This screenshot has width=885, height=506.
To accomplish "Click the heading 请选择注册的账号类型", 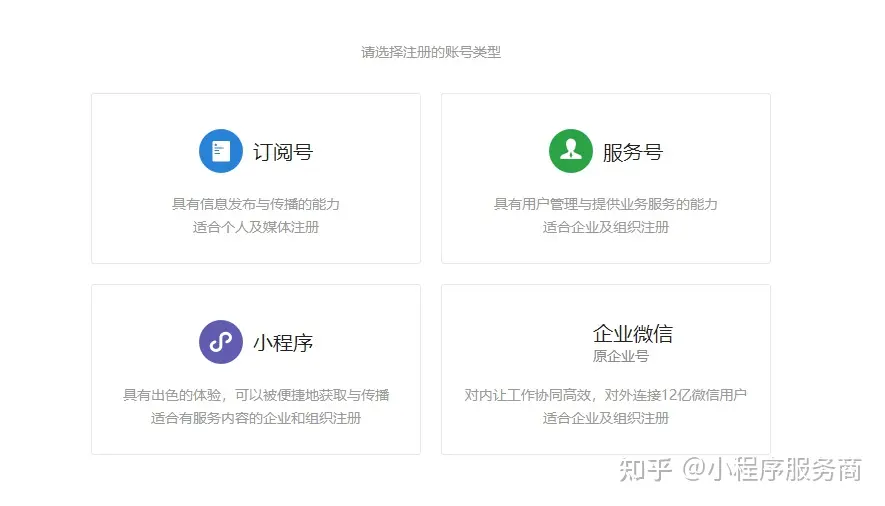I will point(431,52).
